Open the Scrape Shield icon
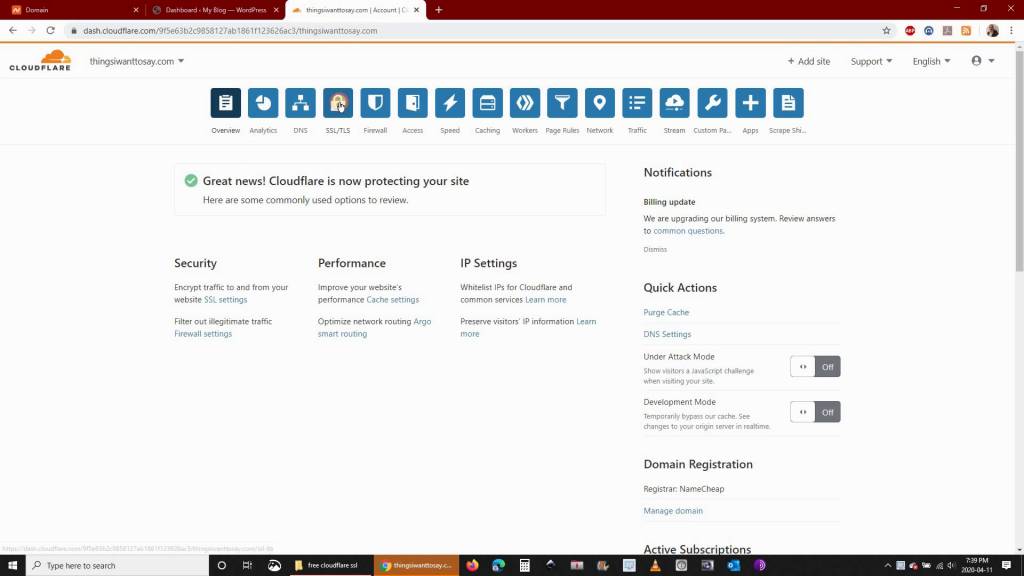The image size is (1024, 576). click(x=788, y=103)
